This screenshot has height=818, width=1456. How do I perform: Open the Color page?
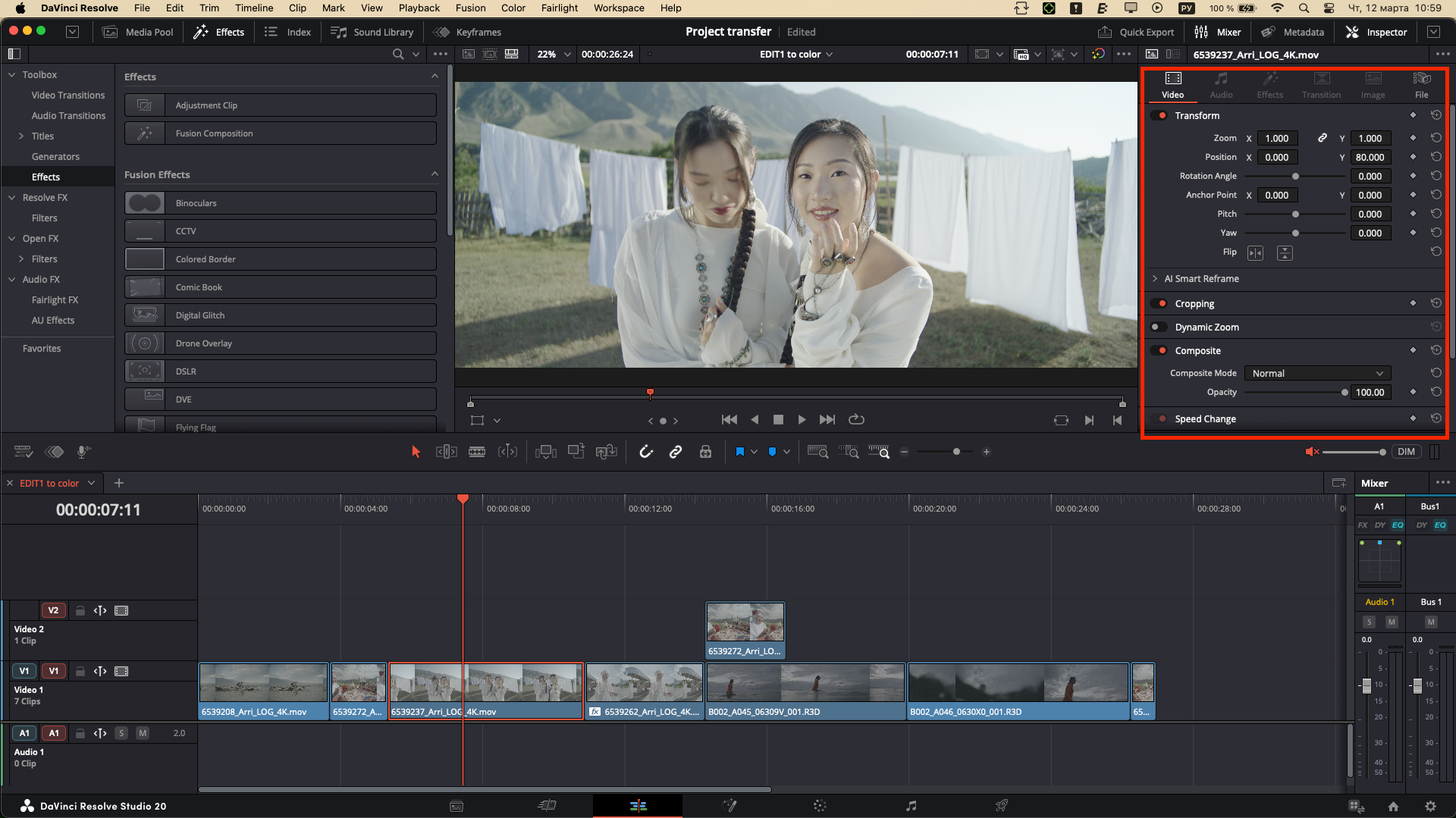pyautogui.click(x=820, y=806)
